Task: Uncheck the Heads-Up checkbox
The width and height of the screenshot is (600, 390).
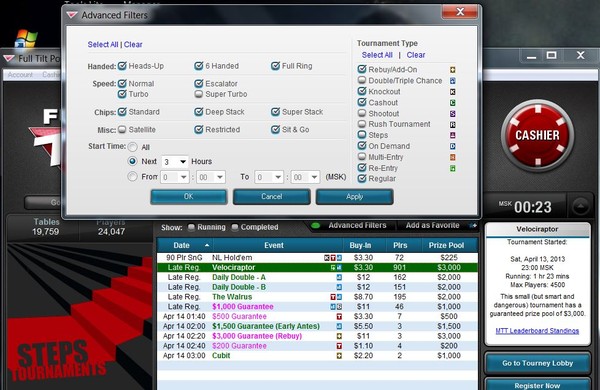Action: coord(122,66)
